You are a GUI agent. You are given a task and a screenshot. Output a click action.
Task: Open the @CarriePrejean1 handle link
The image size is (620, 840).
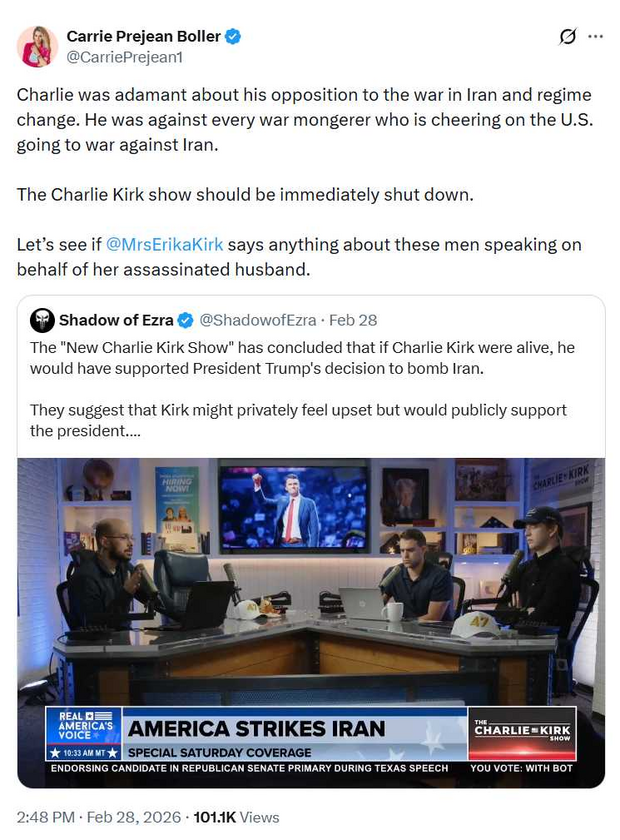point(124,57)
